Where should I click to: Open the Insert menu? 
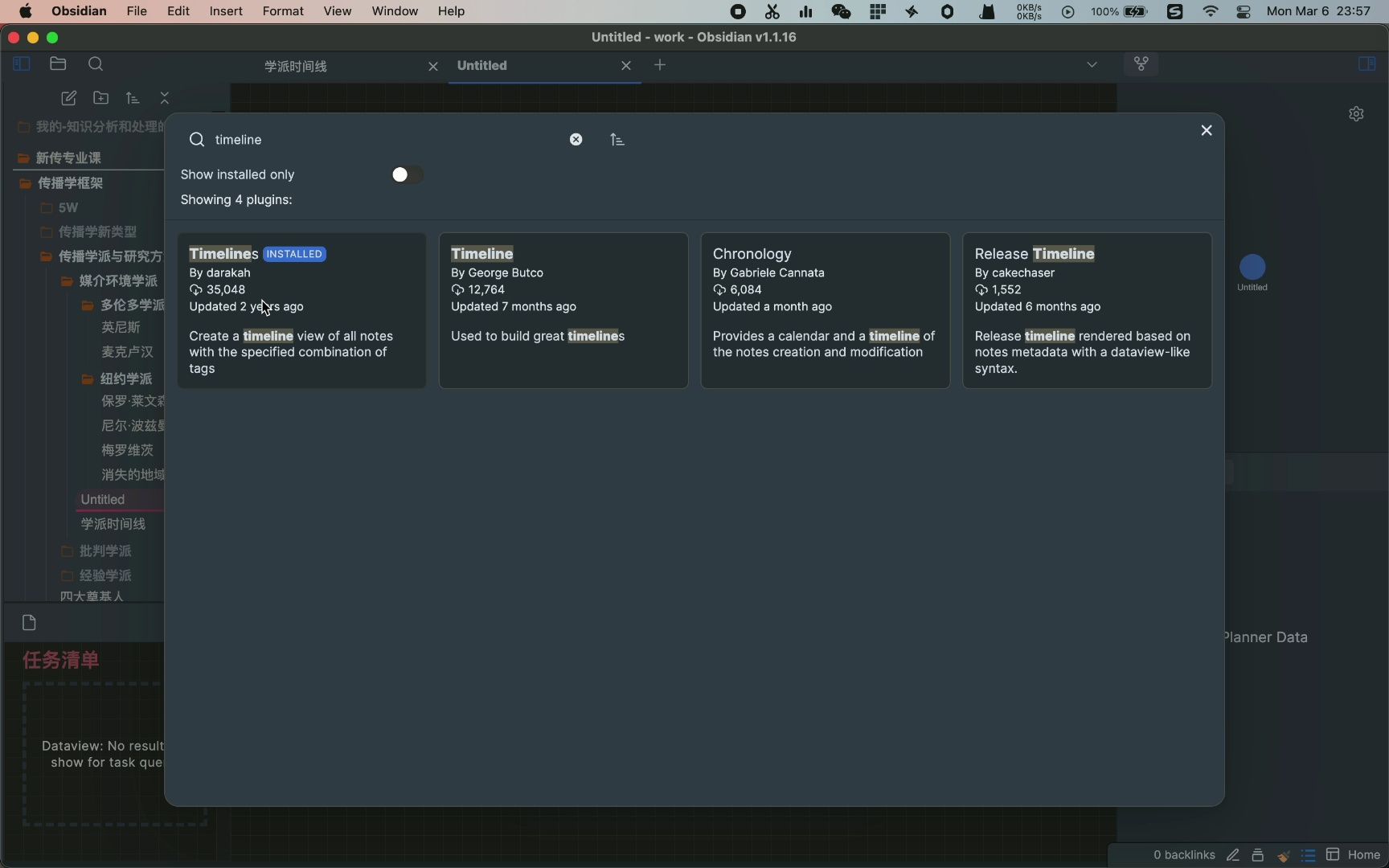point(226,11)
